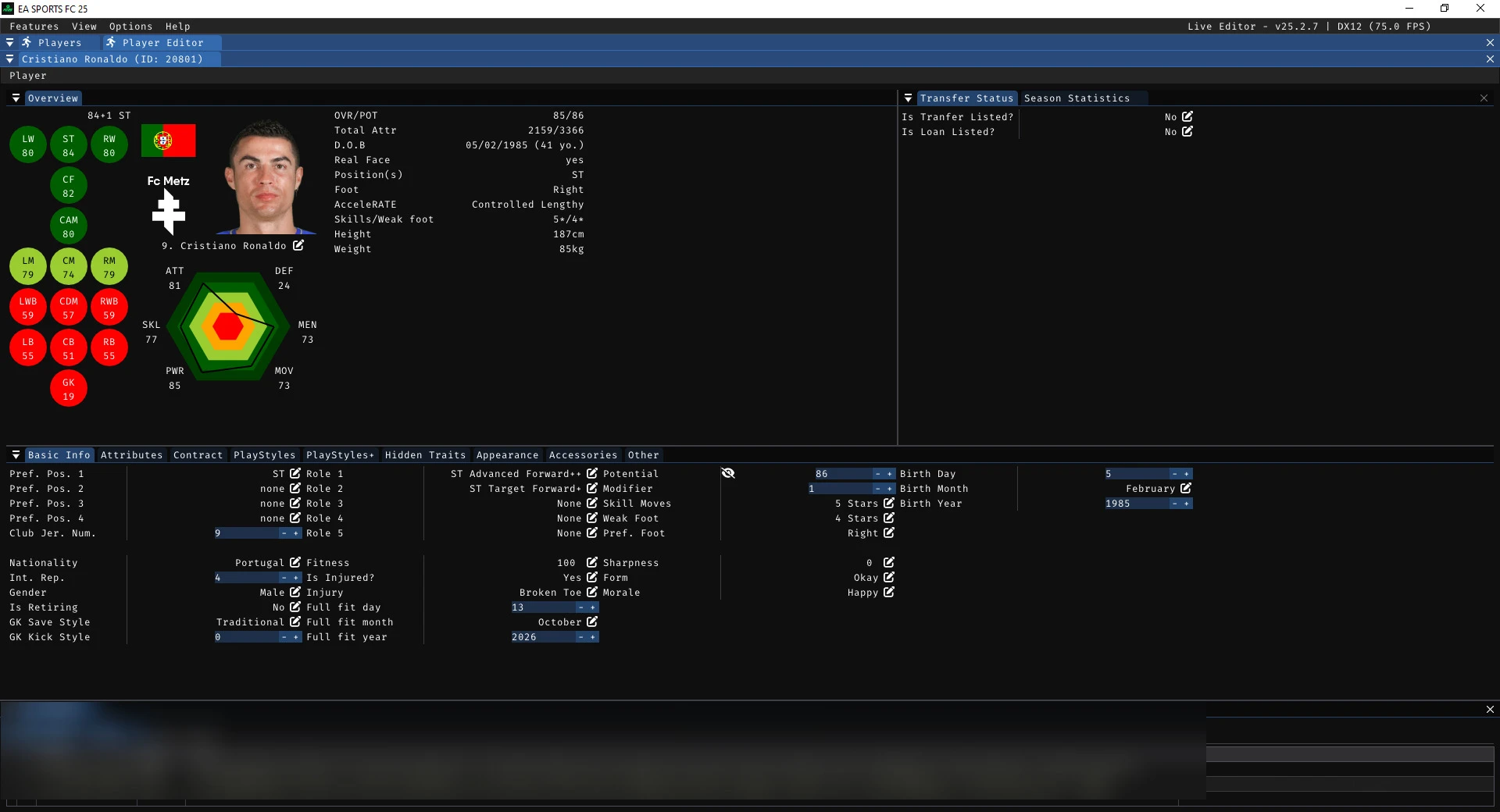Toggle Potential visibility eye icon
This screenshot has width=1500, height=812.
click(728, 474)
